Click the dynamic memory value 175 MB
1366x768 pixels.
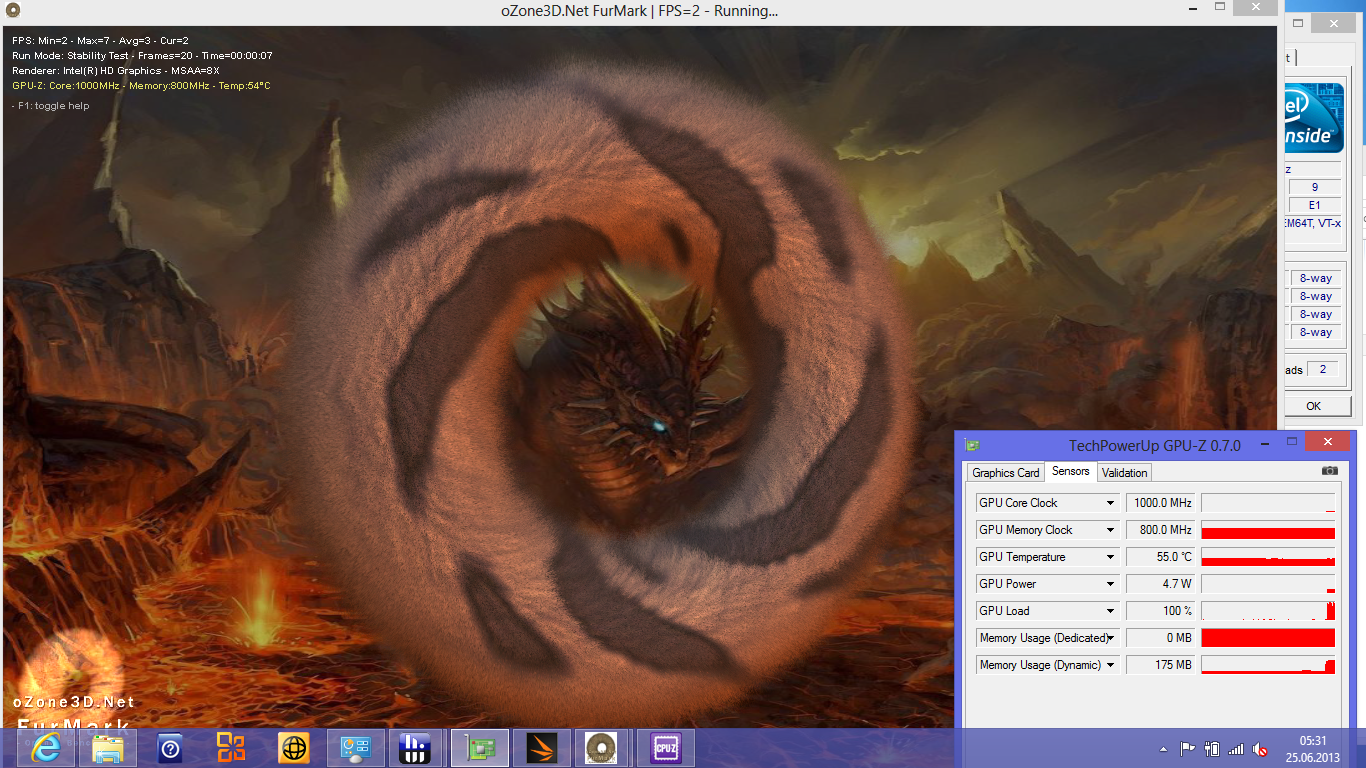(x=1161, y=665)
